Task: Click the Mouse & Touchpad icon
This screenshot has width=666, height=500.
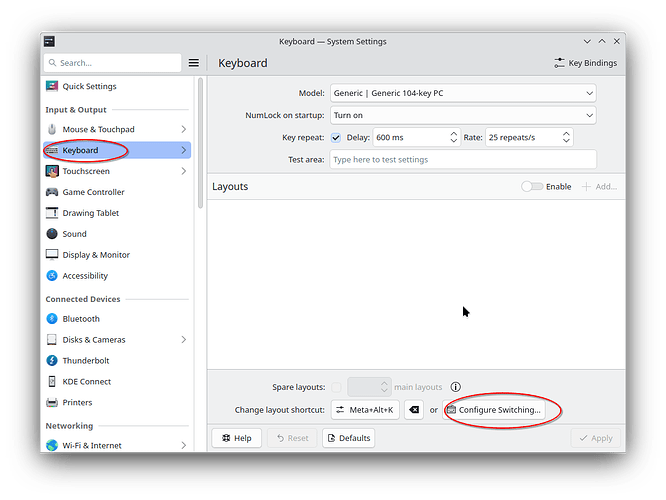Action: (52, 129)
